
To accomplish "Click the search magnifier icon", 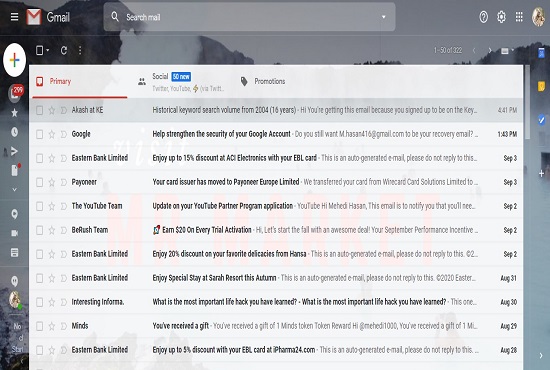I will click(115, 16).
